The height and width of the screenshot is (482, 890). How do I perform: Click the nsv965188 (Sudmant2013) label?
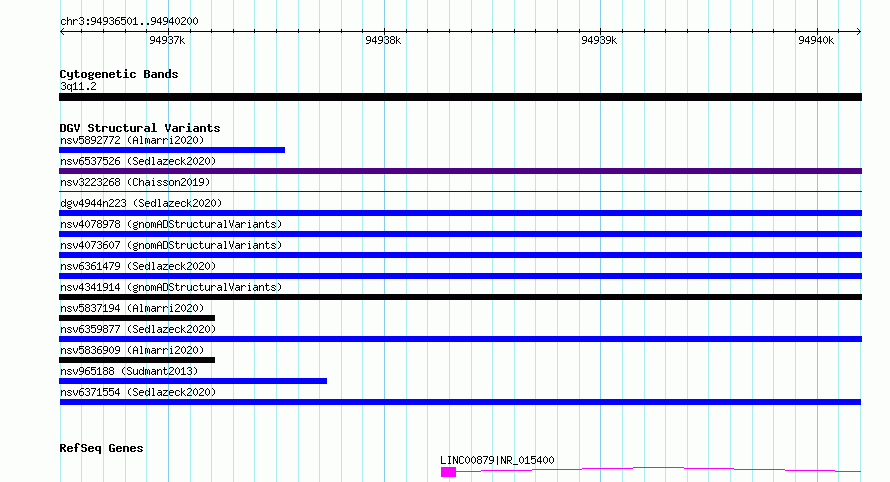coord(129,371)
